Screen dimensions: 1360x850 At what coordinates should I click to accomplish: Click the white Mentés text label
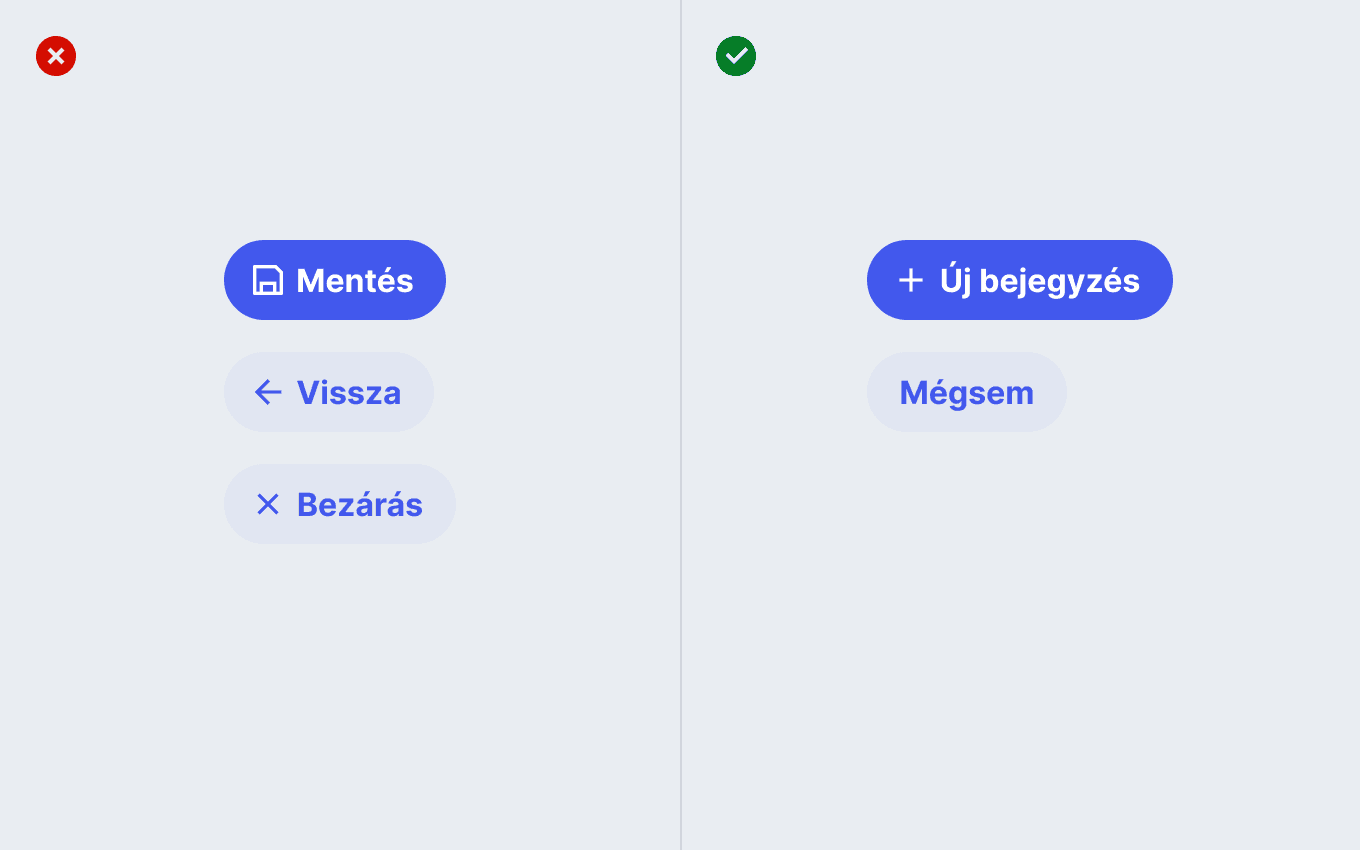355,281
